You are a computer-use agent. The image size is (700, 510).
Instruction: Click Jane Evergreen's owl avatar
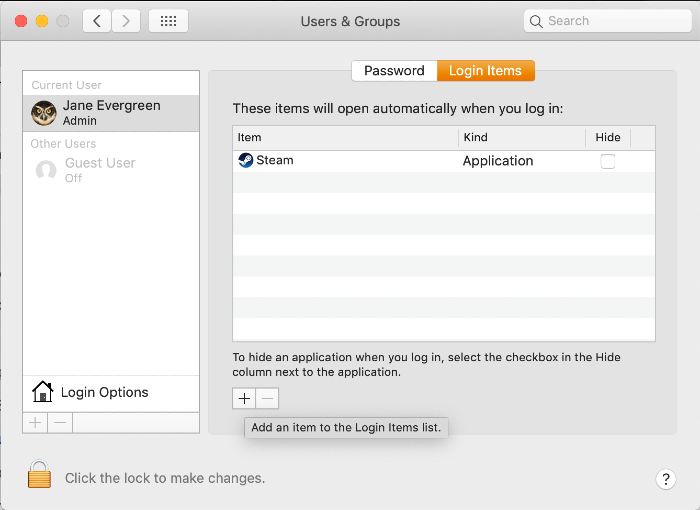coord(44,113)
